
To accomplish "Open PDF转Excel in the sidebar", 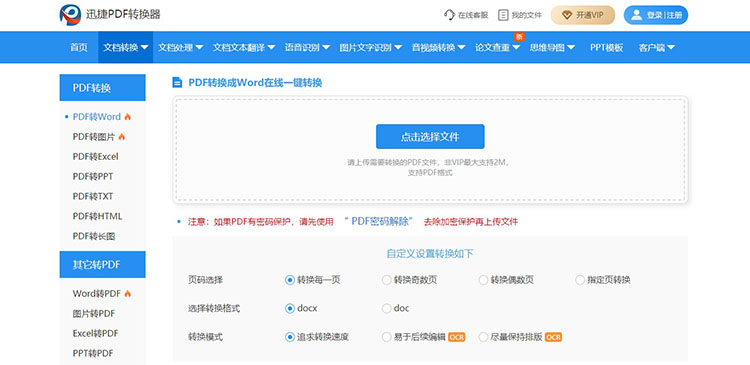I will (95, 156).
